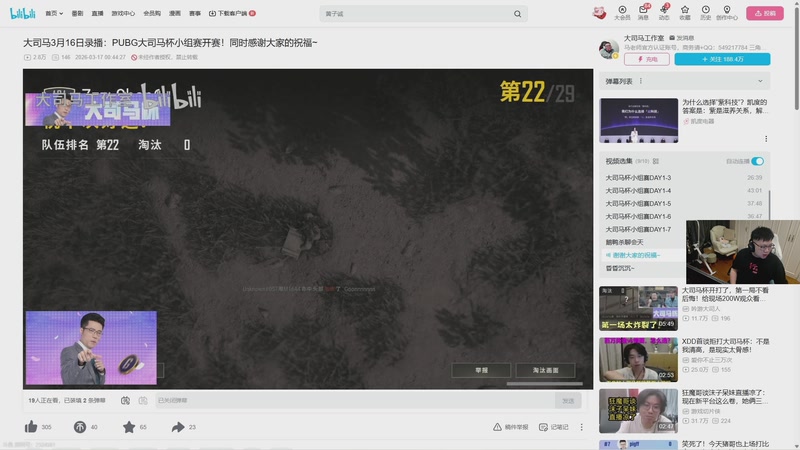Play 大司马杯小组赛DAY1-3 from the playlist
This screenshot has width=800, height=450.
click(x=684, y=178)
